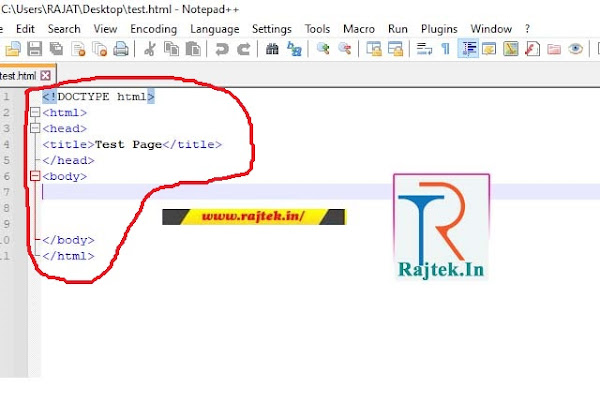600x403 pixels.
Task: Print the document using the printer icon
Action: click(121, 49)
